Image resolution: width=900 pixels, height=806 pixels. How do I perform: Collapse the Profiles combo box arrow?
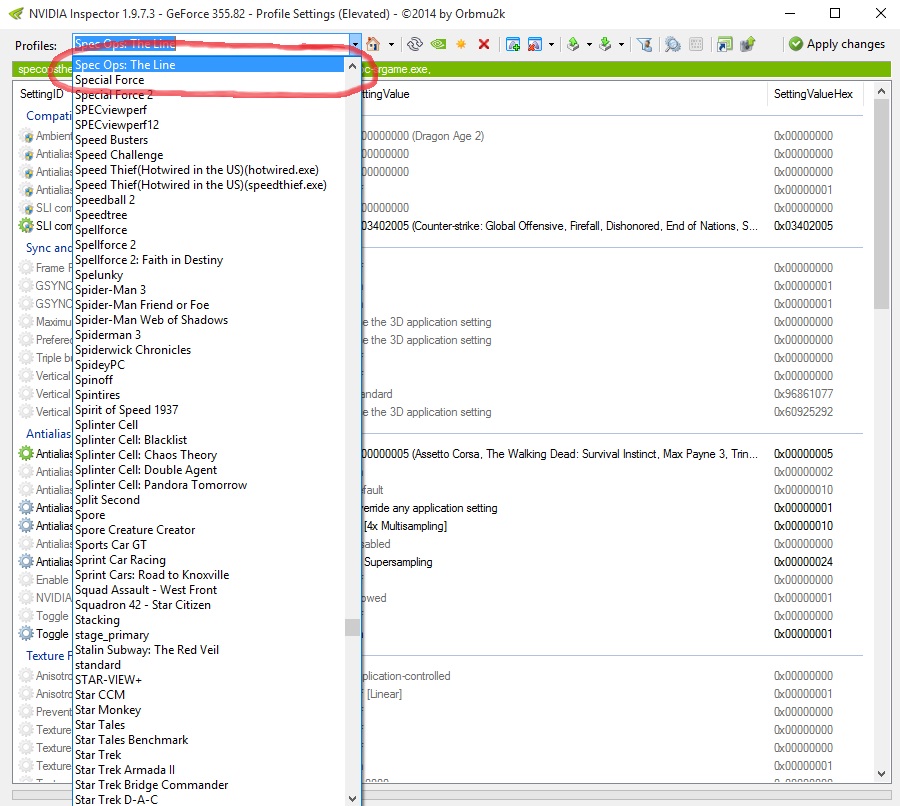coord(355,44)
